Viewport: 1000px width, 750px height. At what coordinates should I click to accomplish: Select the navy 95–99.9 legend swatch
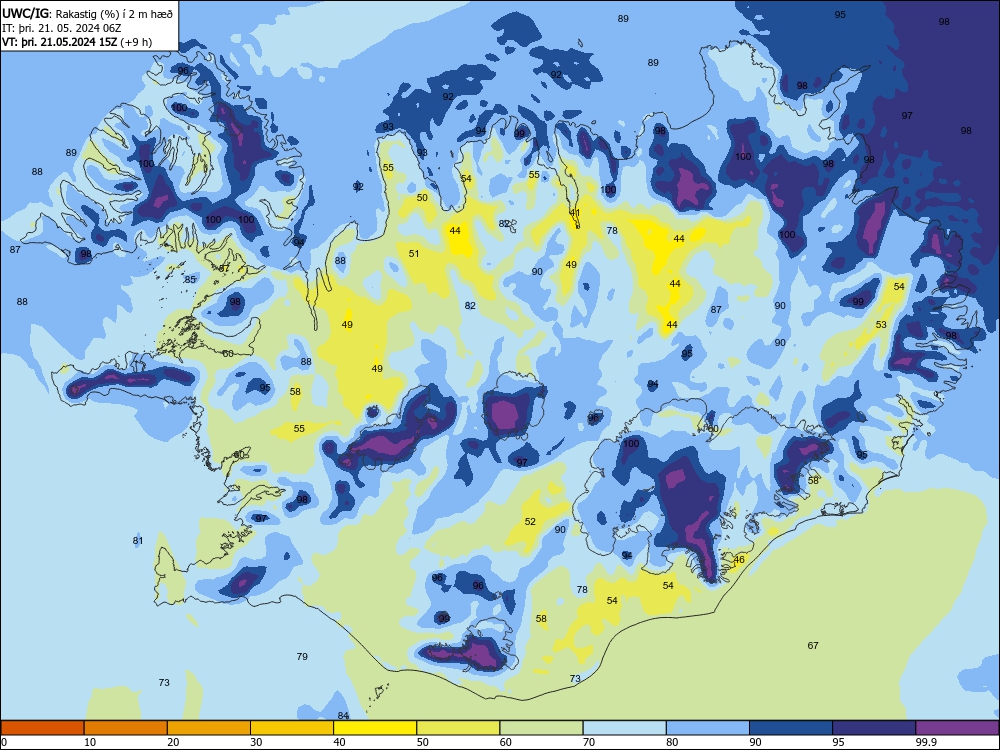874,728
